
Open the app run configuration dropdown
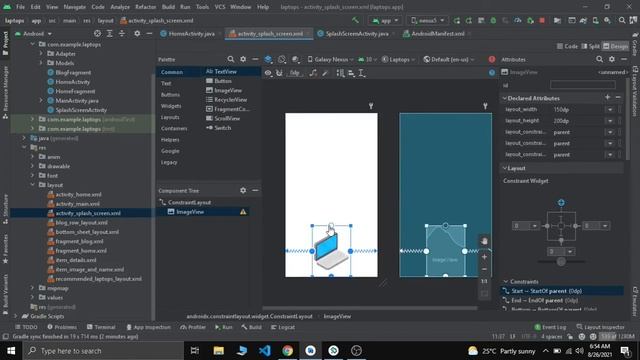tap(385, 20)
